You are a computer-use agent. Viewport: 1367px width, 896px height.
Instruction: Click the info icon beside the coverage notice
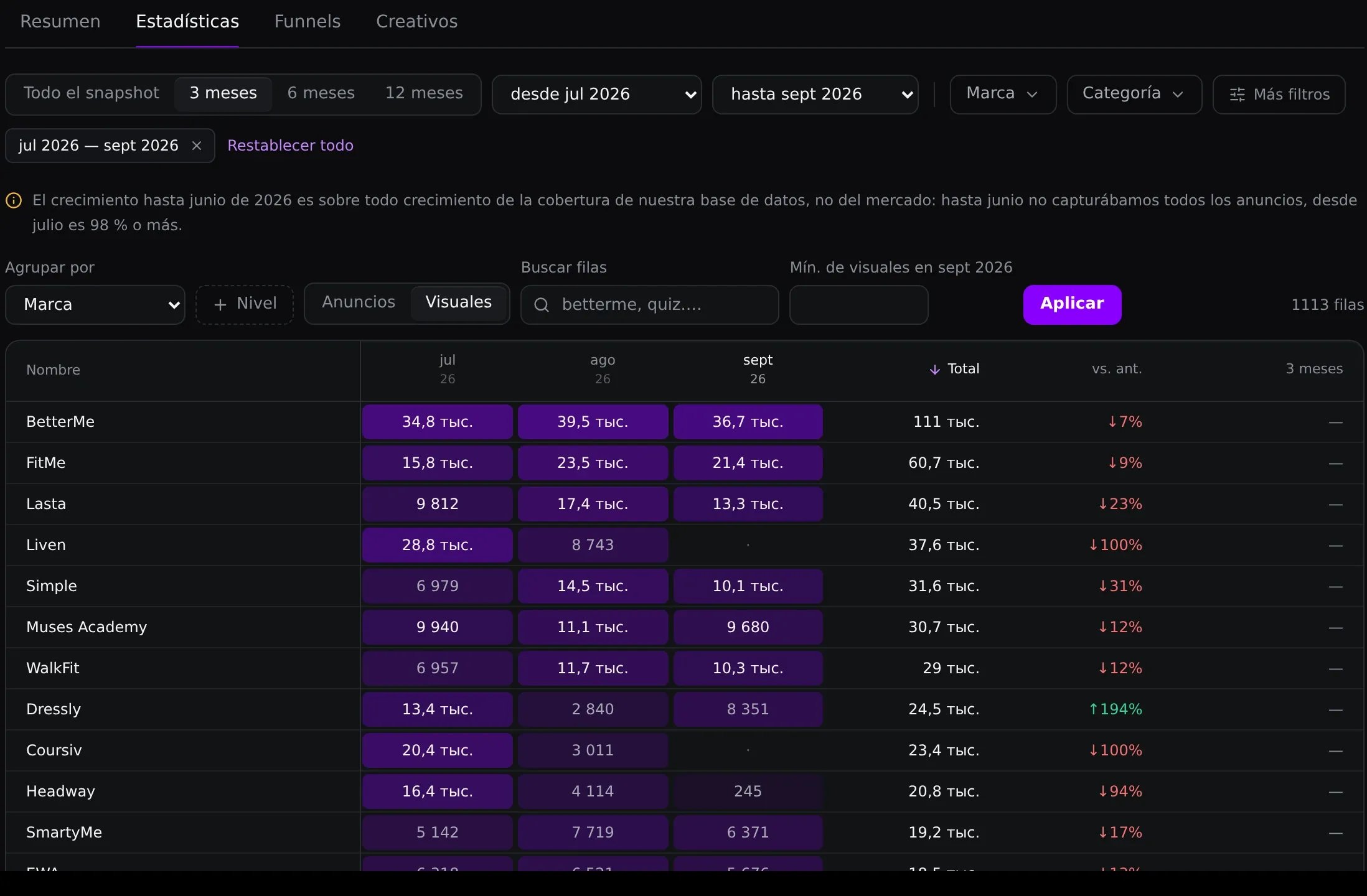pyautogui.click(x=14, y=200)
